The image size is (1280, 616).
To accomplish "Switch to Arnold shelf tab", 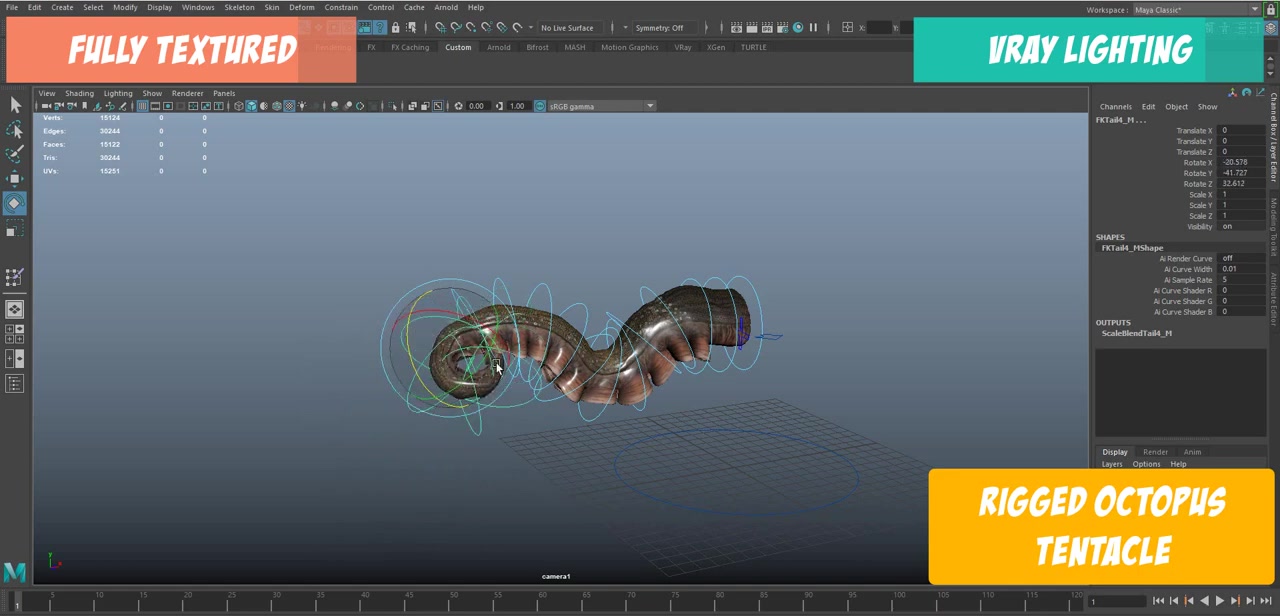I will coord(498,47).
